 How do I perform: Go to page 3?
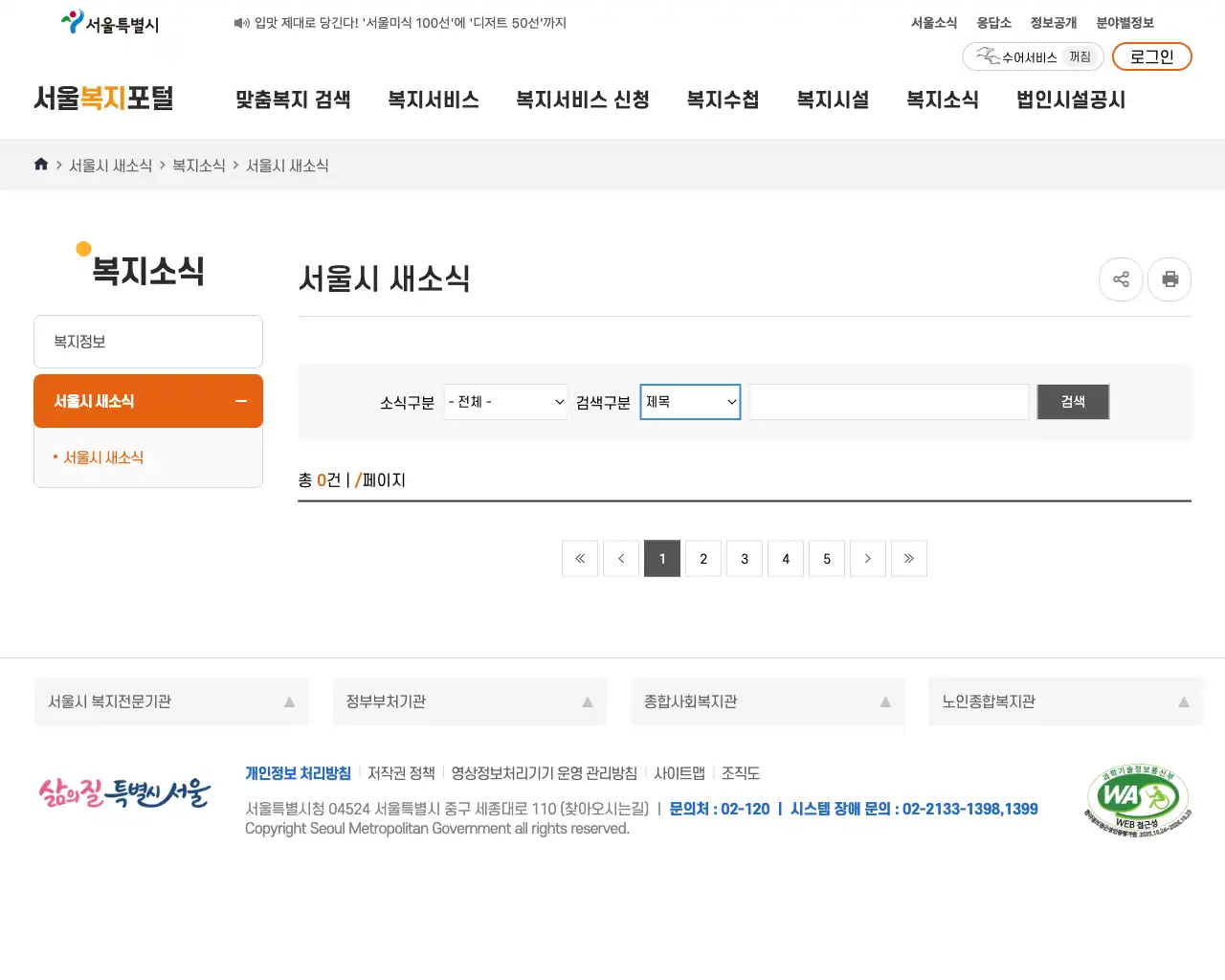[745, 559]
